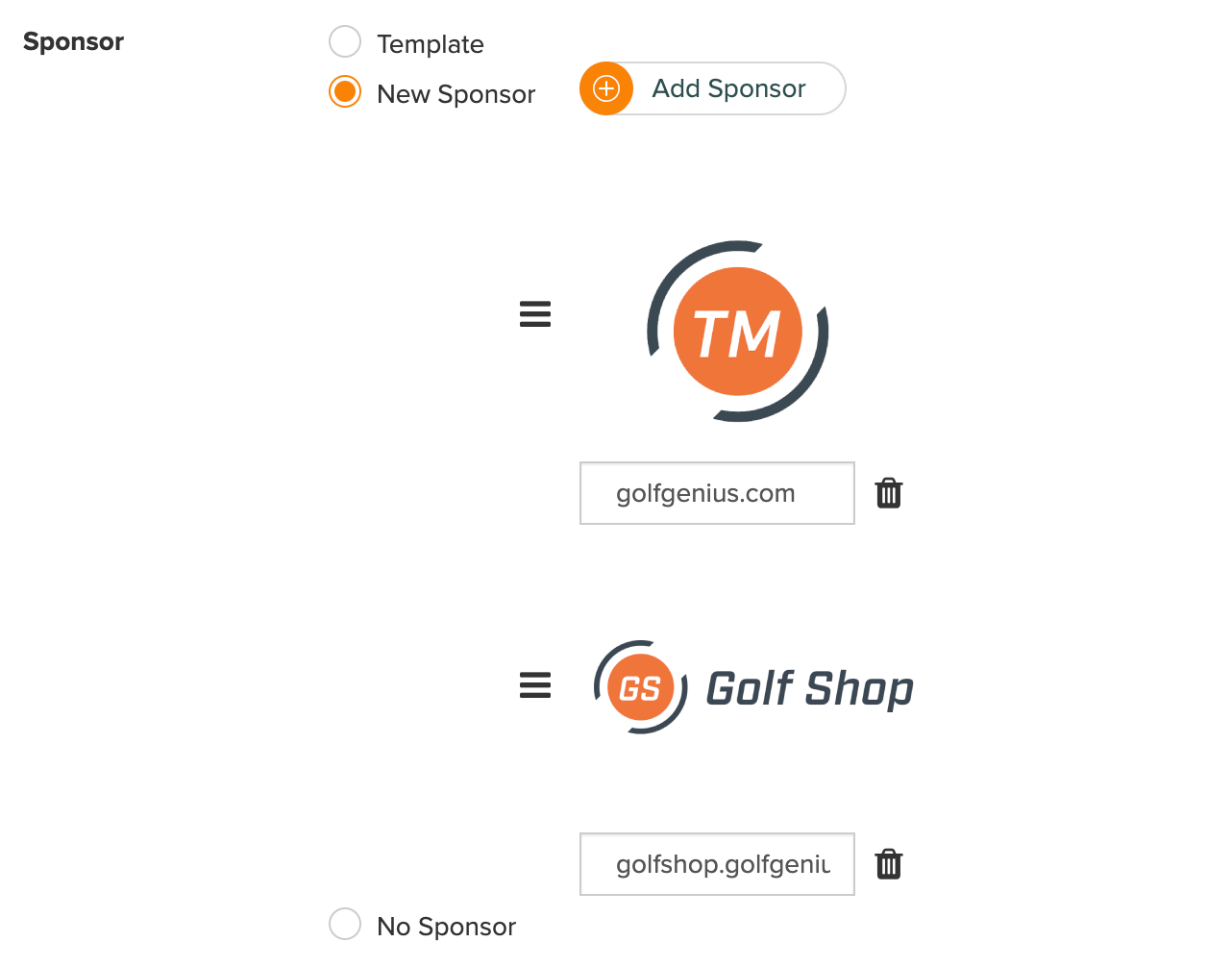Select the Template radio button
The height and width of the screenshot is (967, 1232).
click(x=345, y=41)
